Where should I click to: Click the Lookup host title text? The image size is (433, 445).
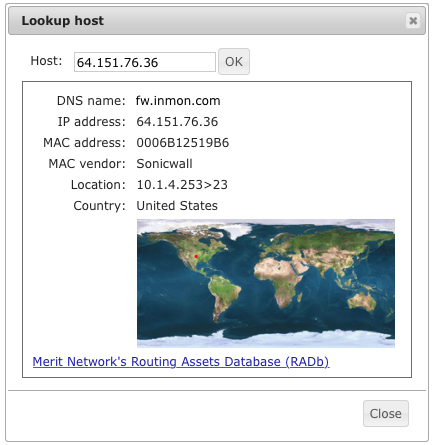click(x=63, y=21)
